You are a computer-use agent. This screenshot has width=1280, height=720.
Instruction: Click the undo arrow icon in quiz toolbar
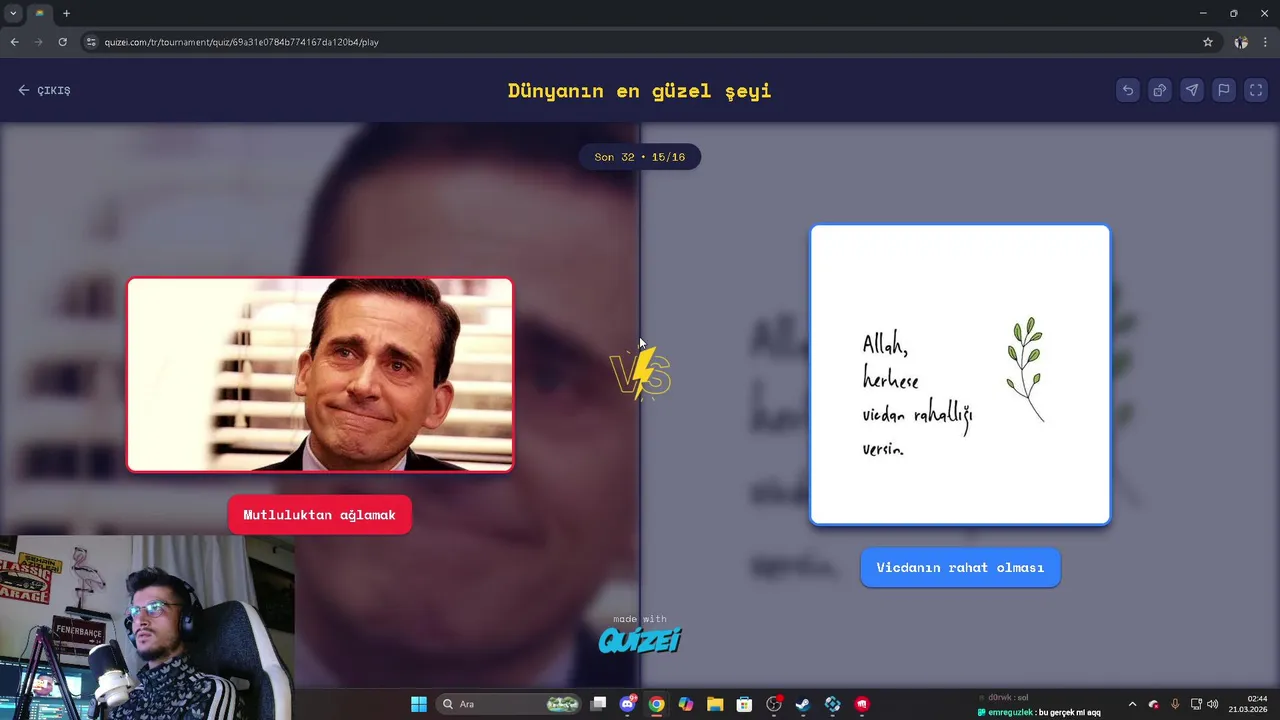(1128, 90)
